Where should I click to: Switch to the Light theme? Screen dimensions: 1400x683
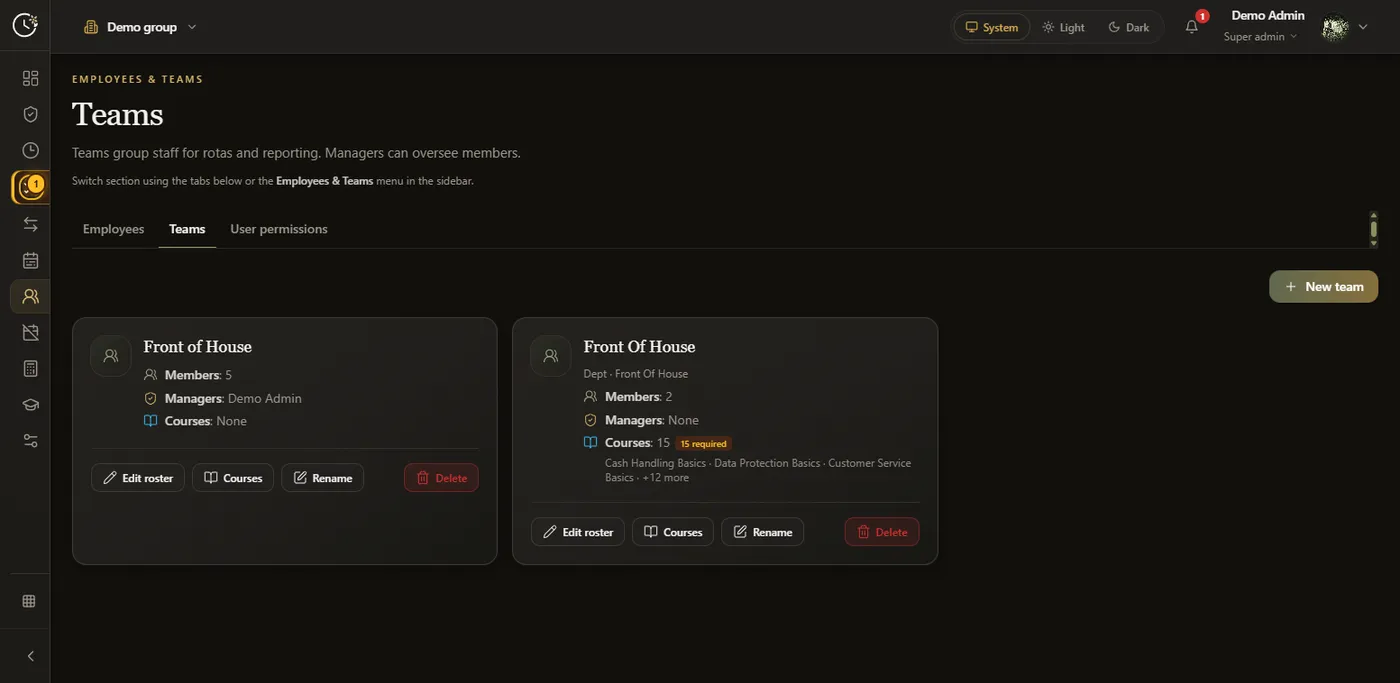point(1063,27)
